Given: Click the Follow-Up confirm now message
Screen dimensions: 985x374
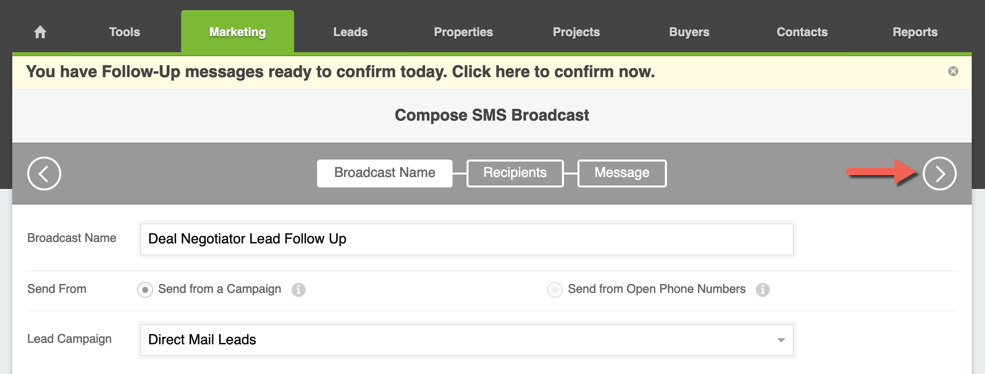Looking at the screenshot, I should coord(340,72).
